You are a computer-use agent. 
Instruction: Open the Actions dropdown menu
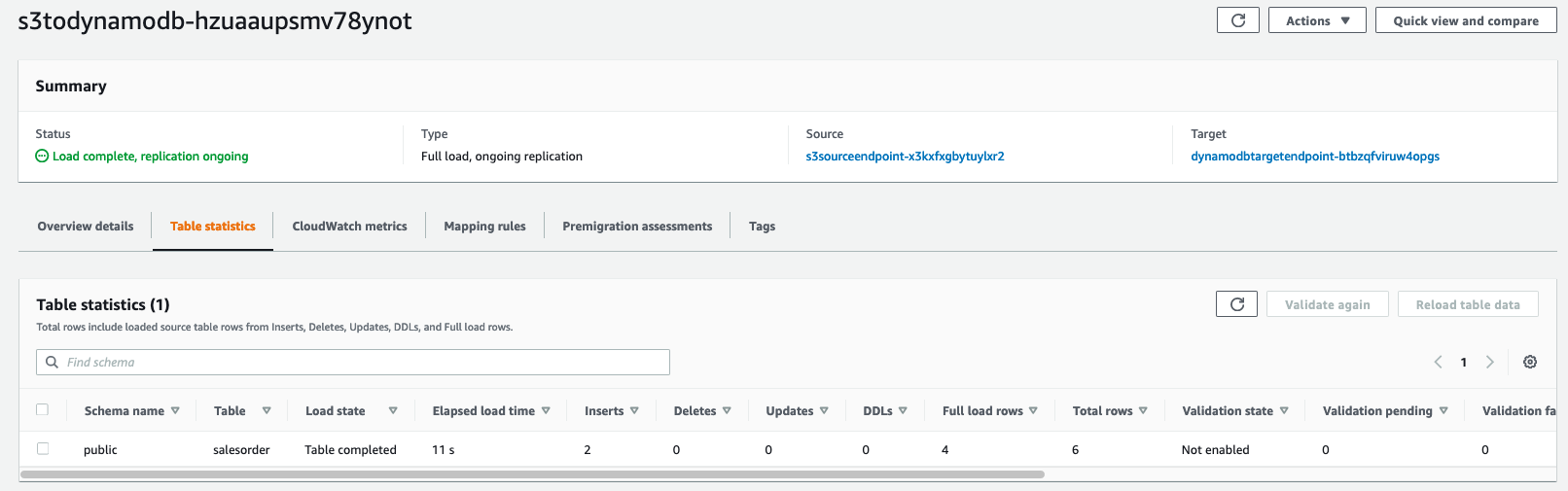tap(1317, 20)
